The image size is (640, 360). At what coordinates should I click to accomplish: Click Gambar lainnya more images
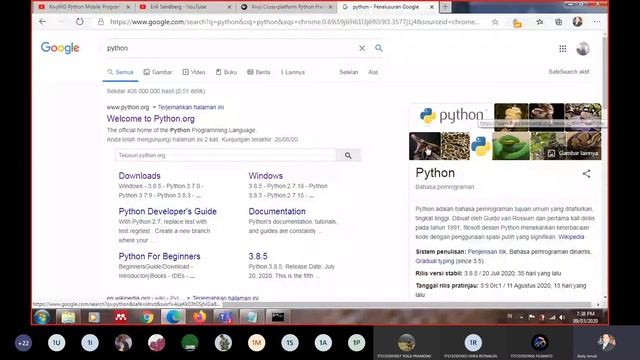click(574, 153)
